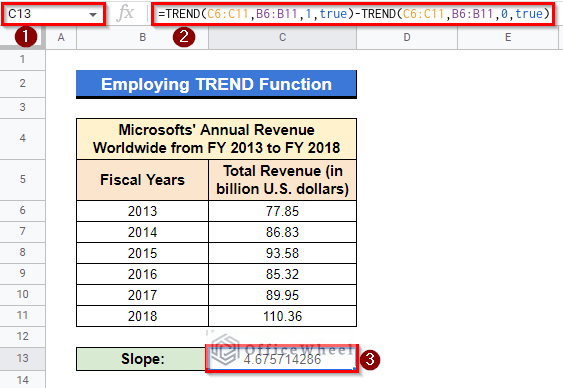The height and width of the screenshot is (388, 563).
Task: Select row 5 header
Action: point(23,180)
